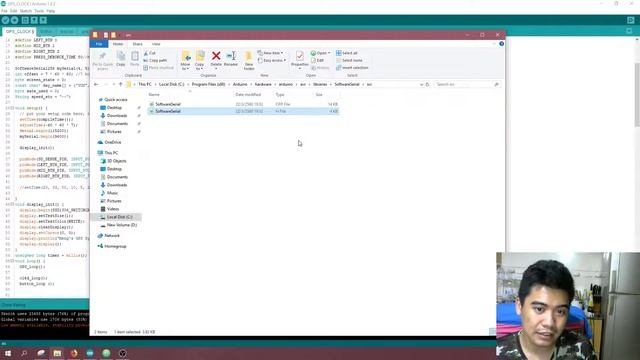Click Select none in Select group

tap(349, 60)
